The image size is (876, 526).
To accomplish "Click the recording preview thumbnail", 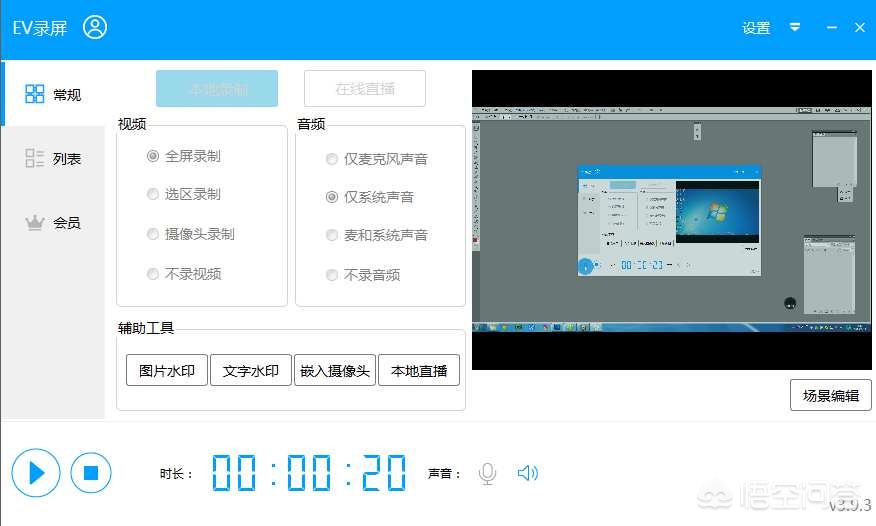I will [672, 219].
